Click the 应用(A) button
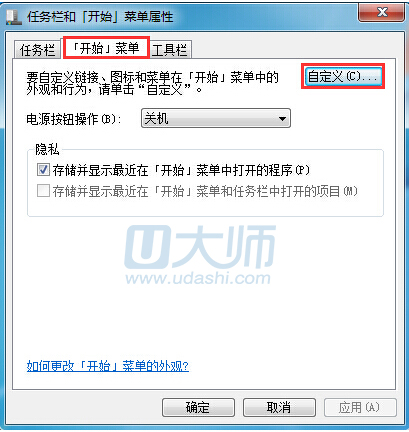 pyautogui.click(x=360, y=407)
